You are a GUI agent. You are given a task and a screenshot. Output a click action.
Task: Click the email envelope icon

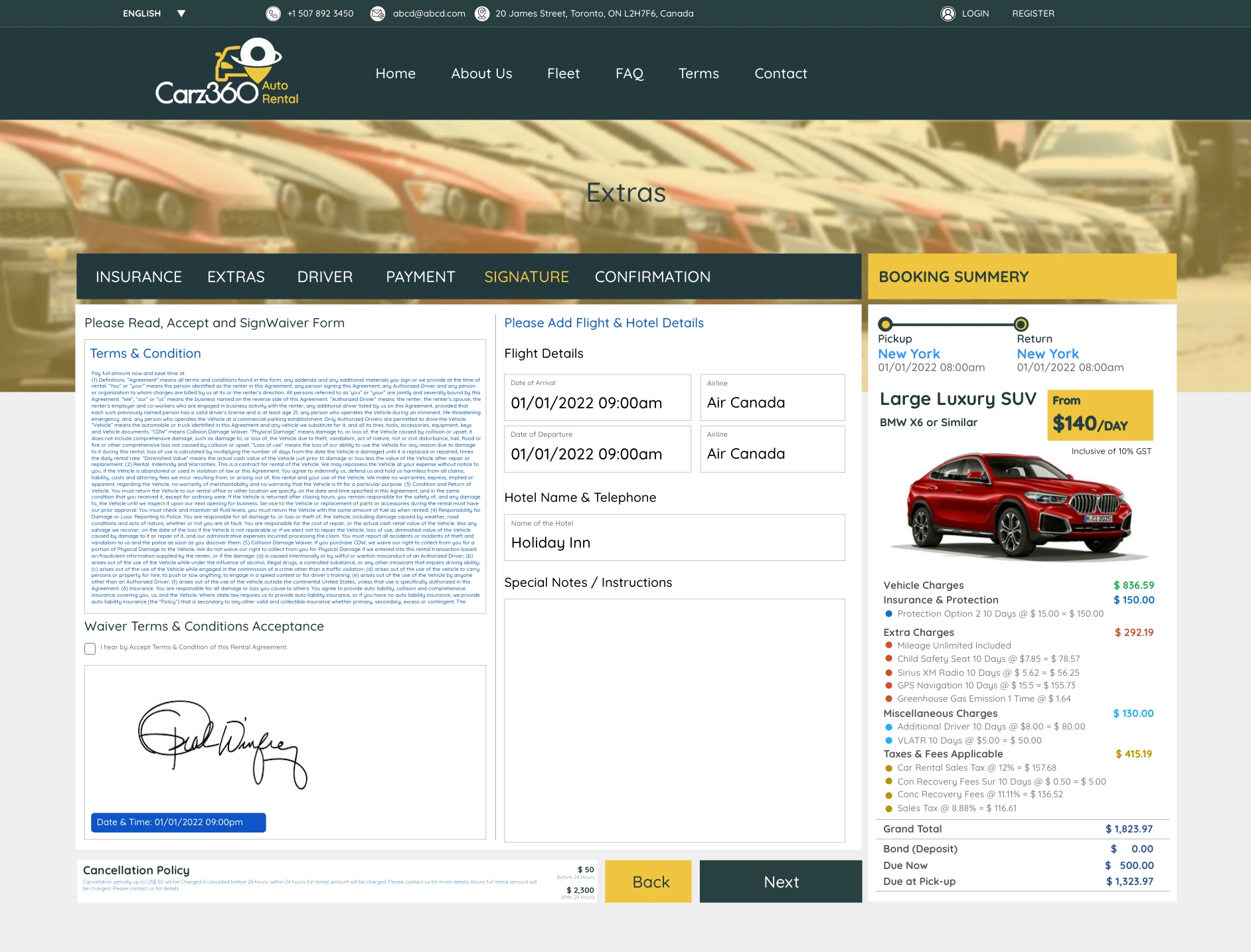377,13
